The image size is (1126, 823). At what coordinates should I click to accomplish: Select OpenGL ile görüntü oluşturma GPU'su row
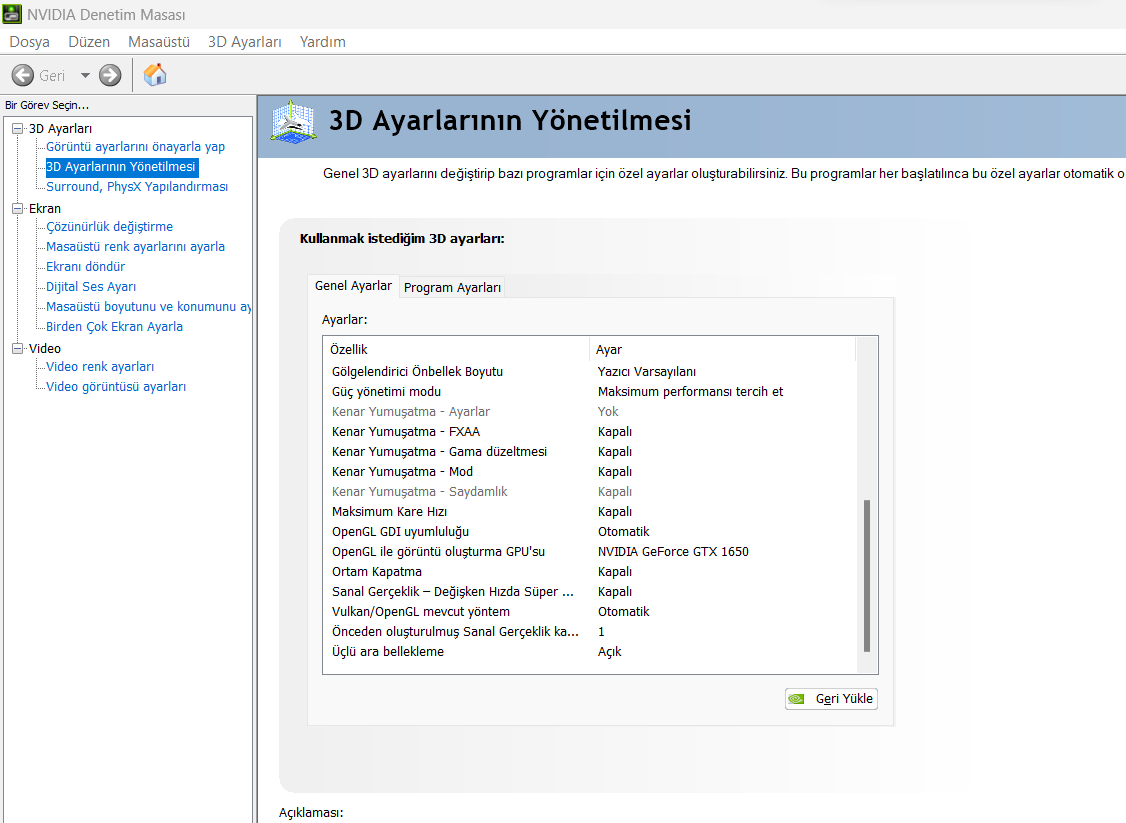pyautogui.click(x=590, y=552)
